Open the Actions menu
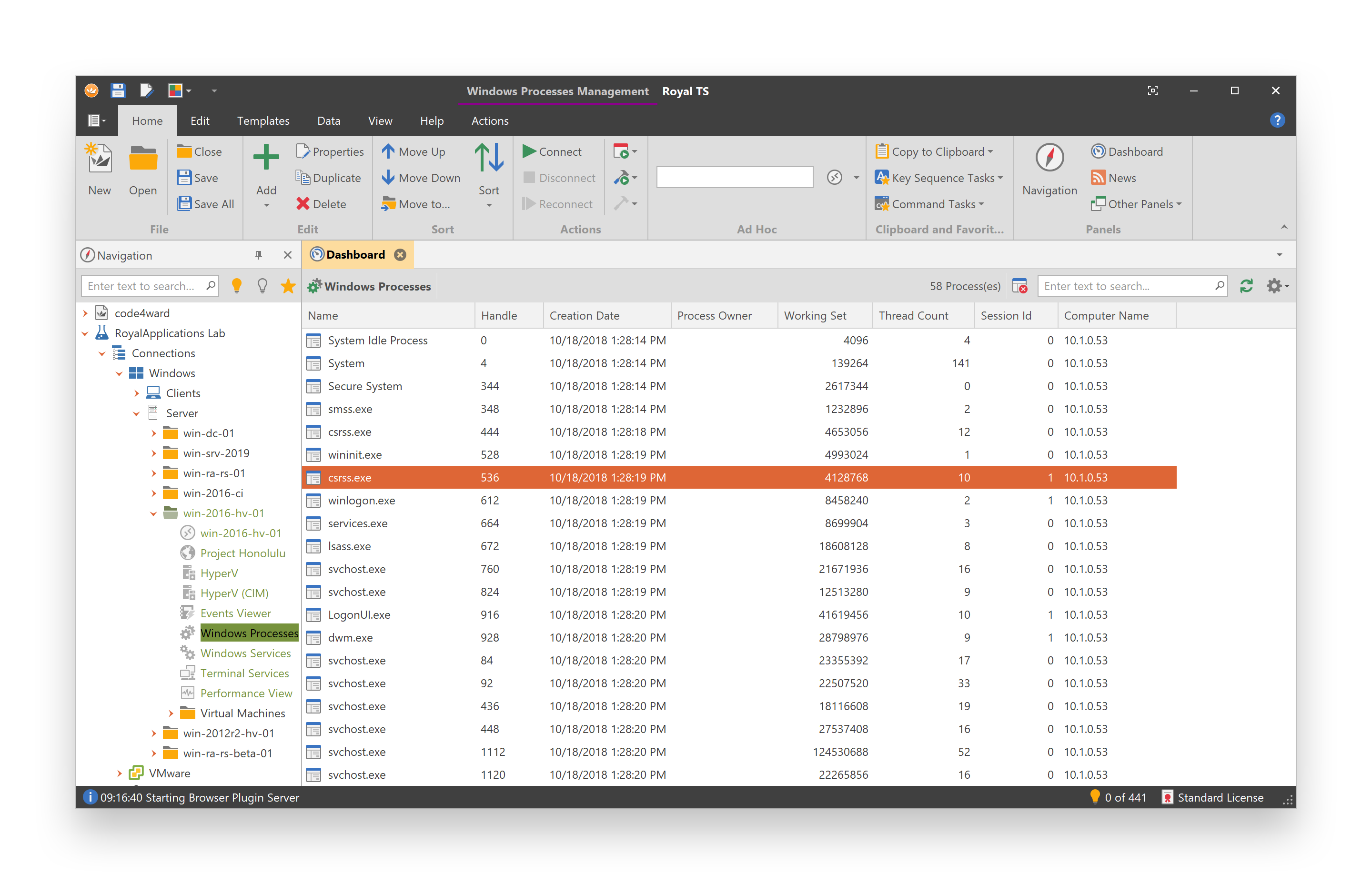The width and height of the screenshot is (1372, 884). (x=489, y=121)
